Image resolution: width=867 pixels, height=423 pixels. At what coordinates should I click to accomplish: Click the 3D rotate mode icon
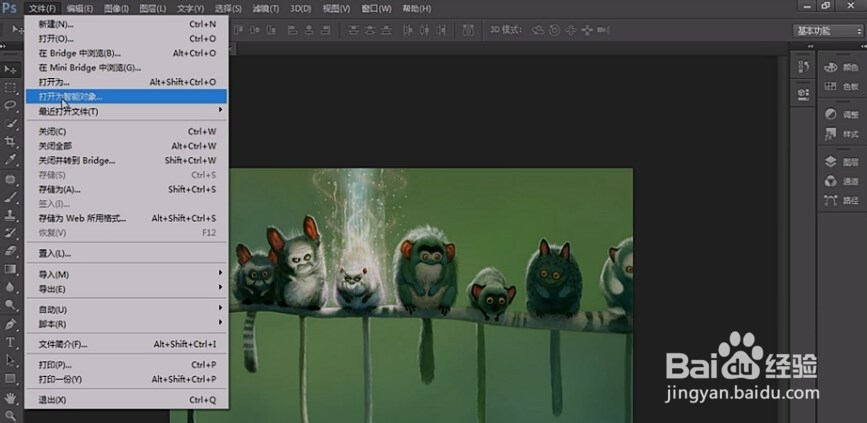537,30
